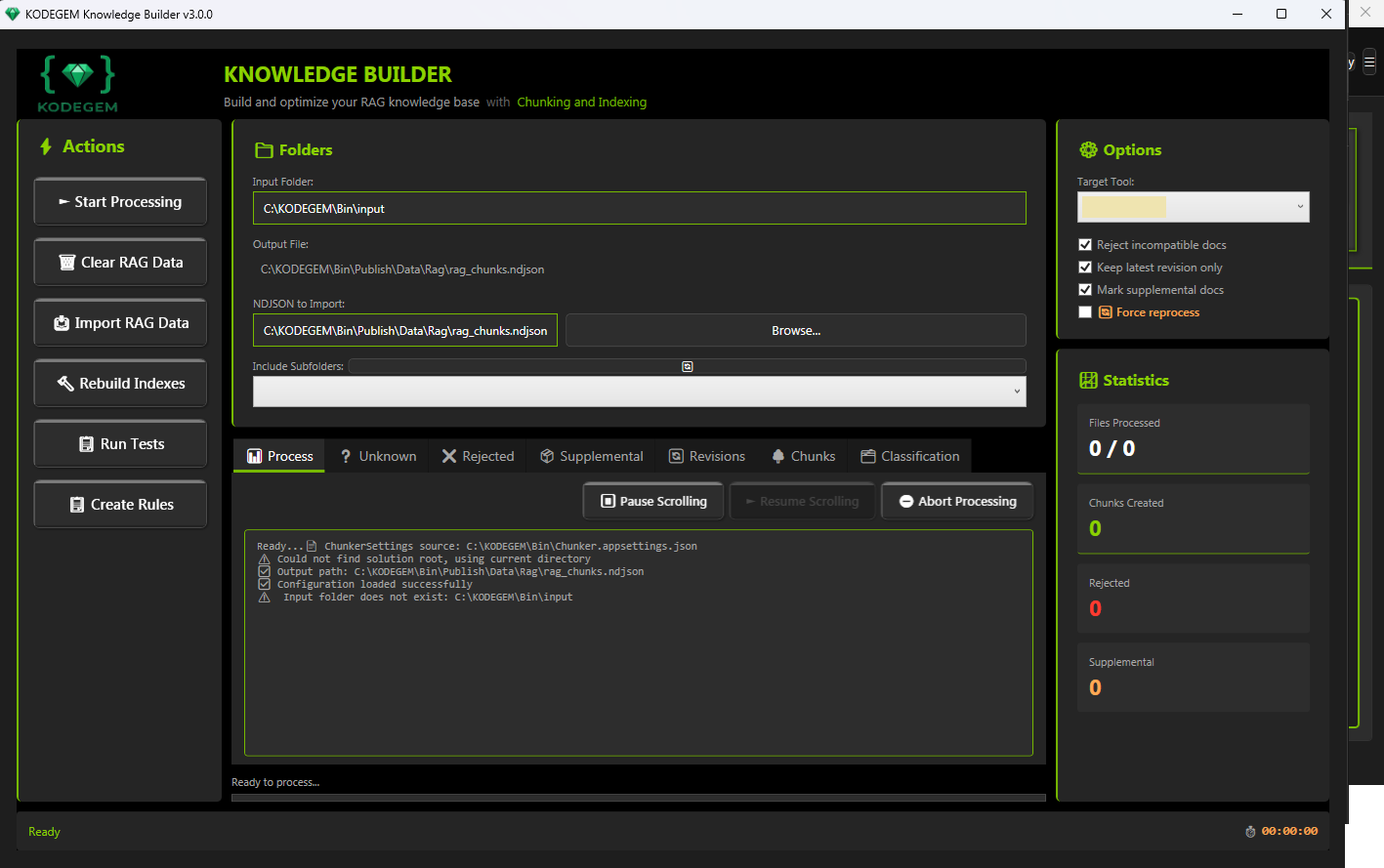Click the Create Rules button
The width and height of the screenshot is (1384, 868).
coord(120,505)
